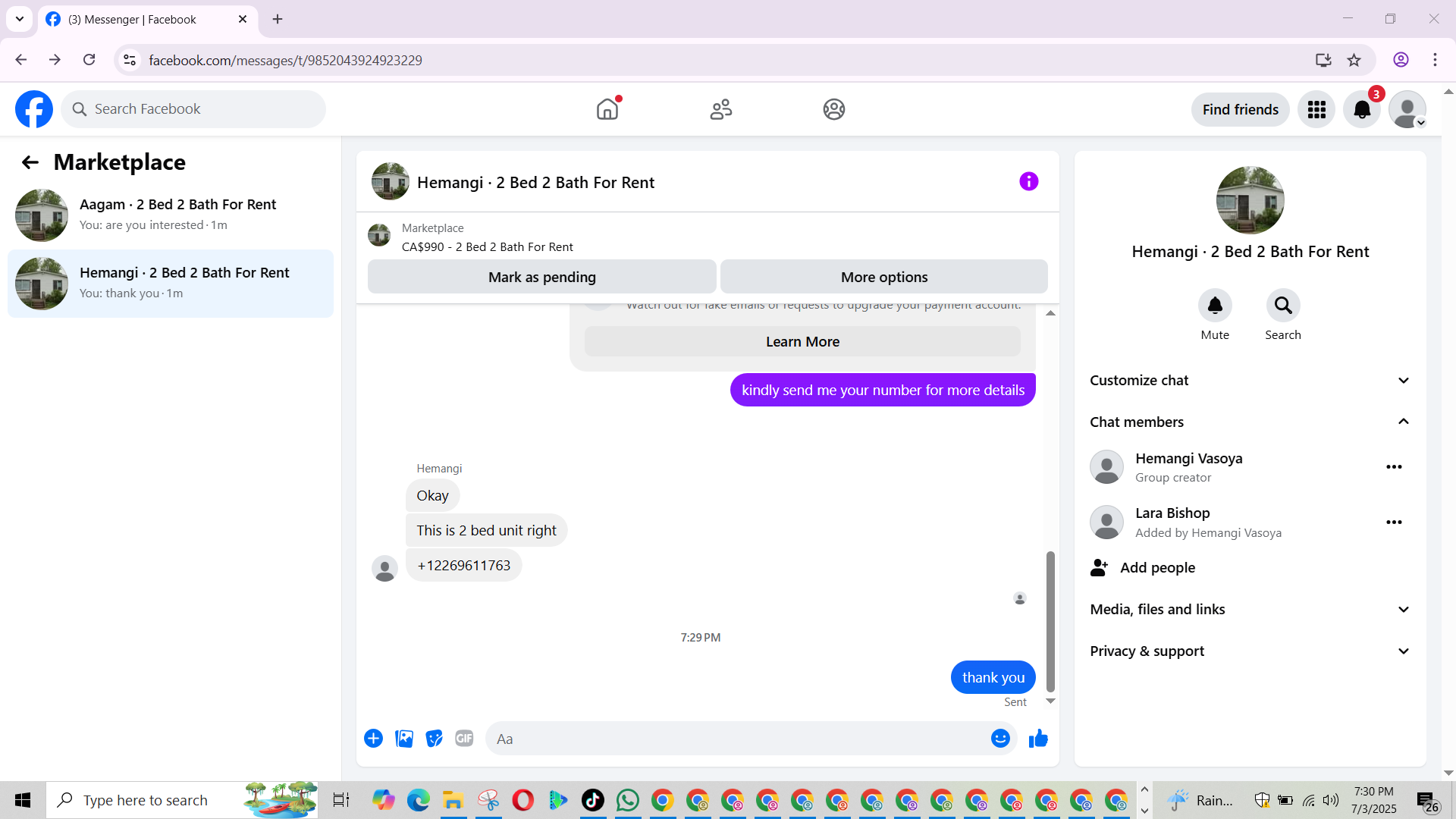
Task: Click the Learn More button
Action: pos(802,342)
